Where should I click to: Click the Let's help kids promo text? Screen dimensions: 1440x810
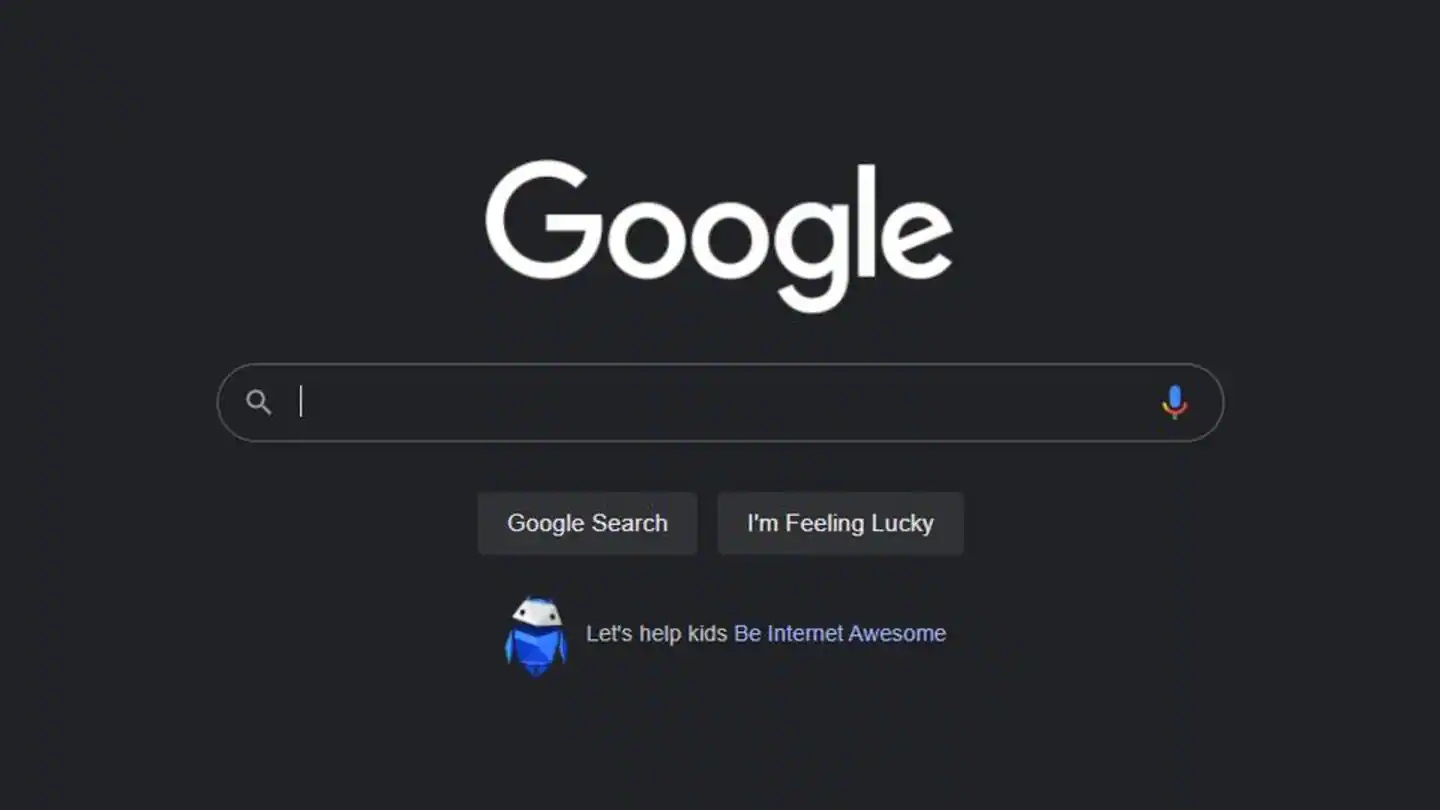656,633
